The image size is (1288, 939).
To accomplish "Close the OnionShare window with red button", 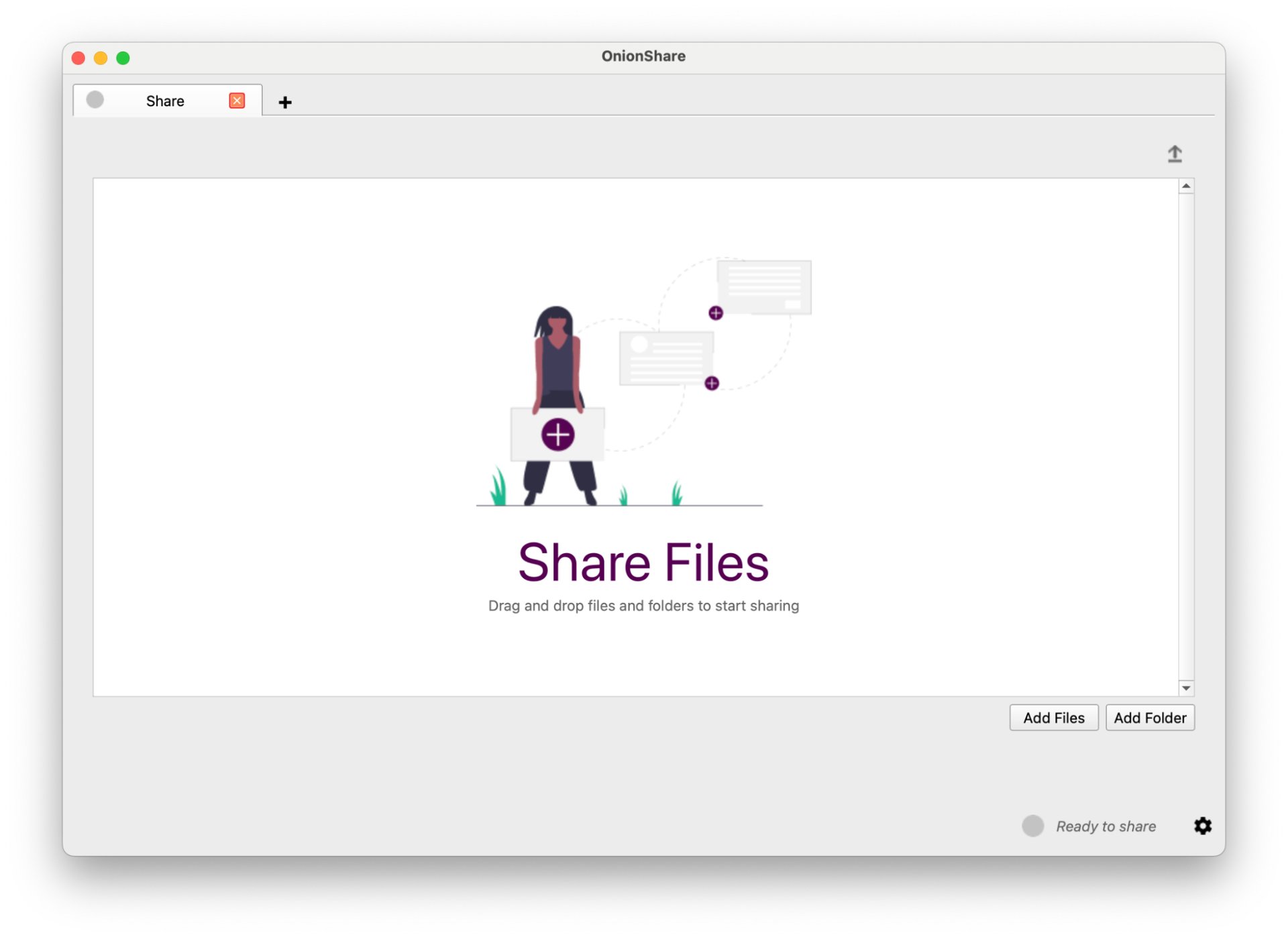I will [78, 58].
